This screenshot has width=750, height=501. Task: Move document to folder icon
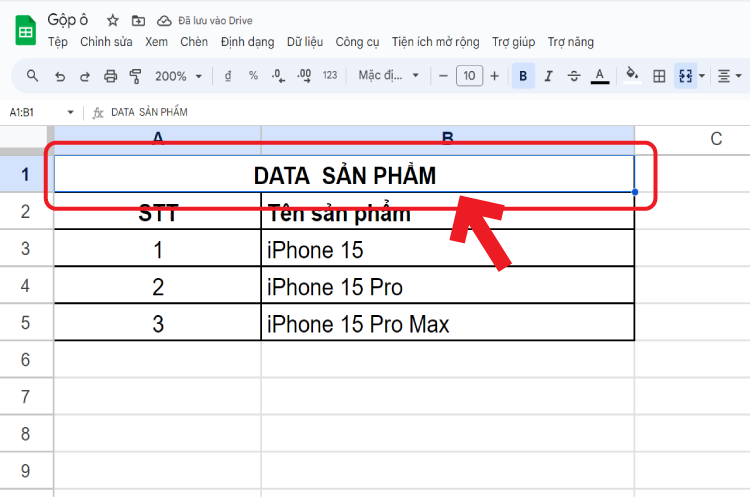[x=138, y=21]
